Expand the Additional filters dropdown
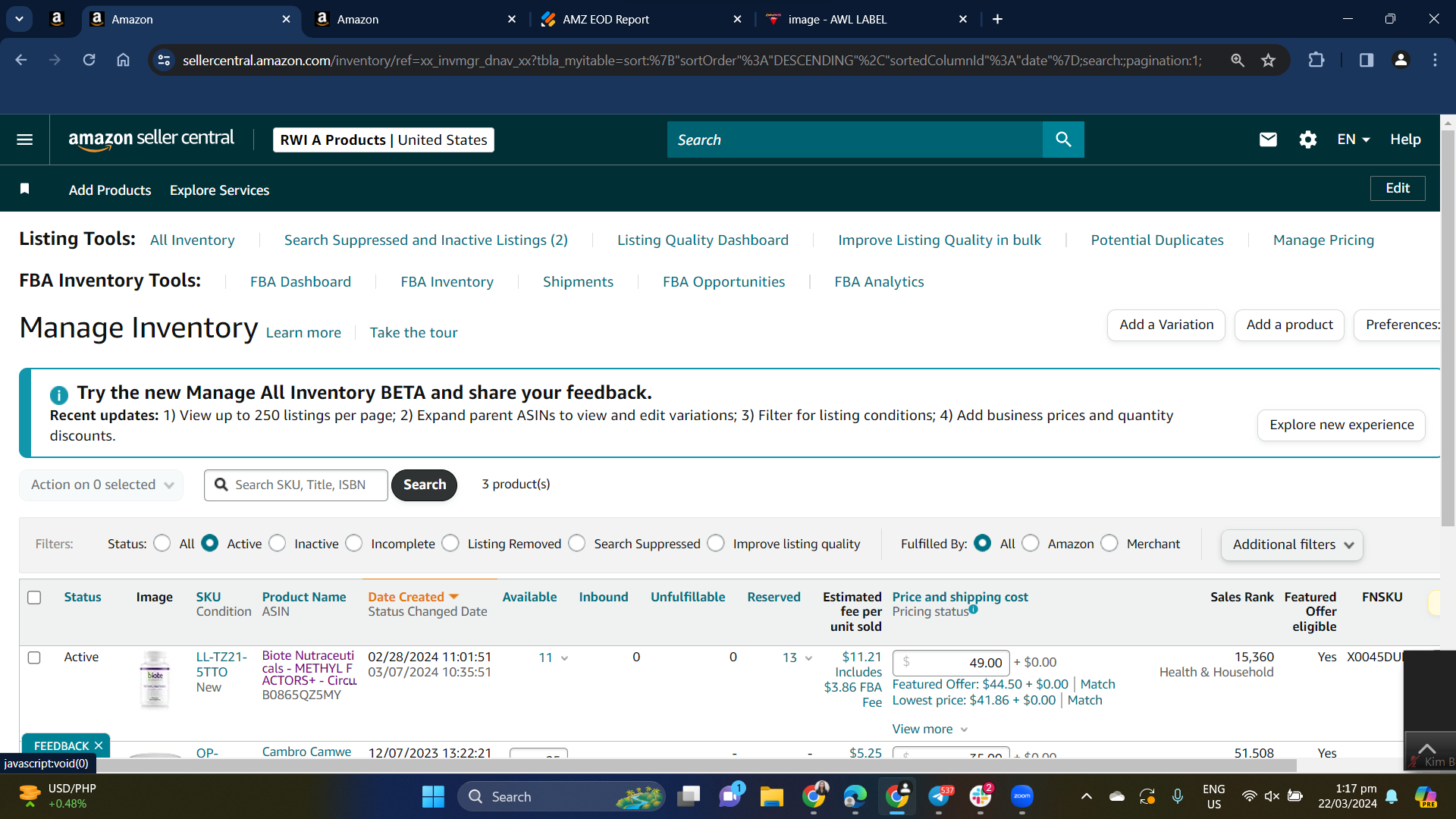This screenshot has height=819, width=1456. (x=1292, y=544)
